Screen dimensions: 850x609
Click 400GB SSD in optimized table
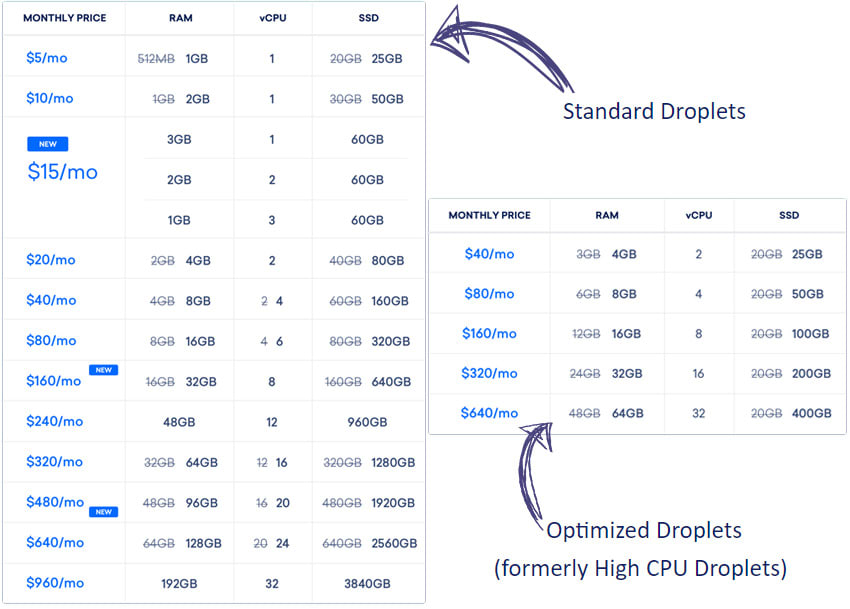812,413
